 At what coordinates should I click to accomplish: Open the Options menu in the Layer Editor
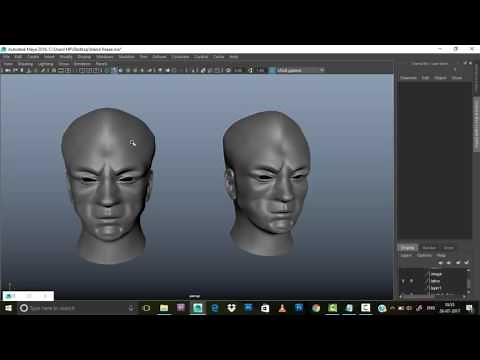pyautogui.click(x=424, y=255)
